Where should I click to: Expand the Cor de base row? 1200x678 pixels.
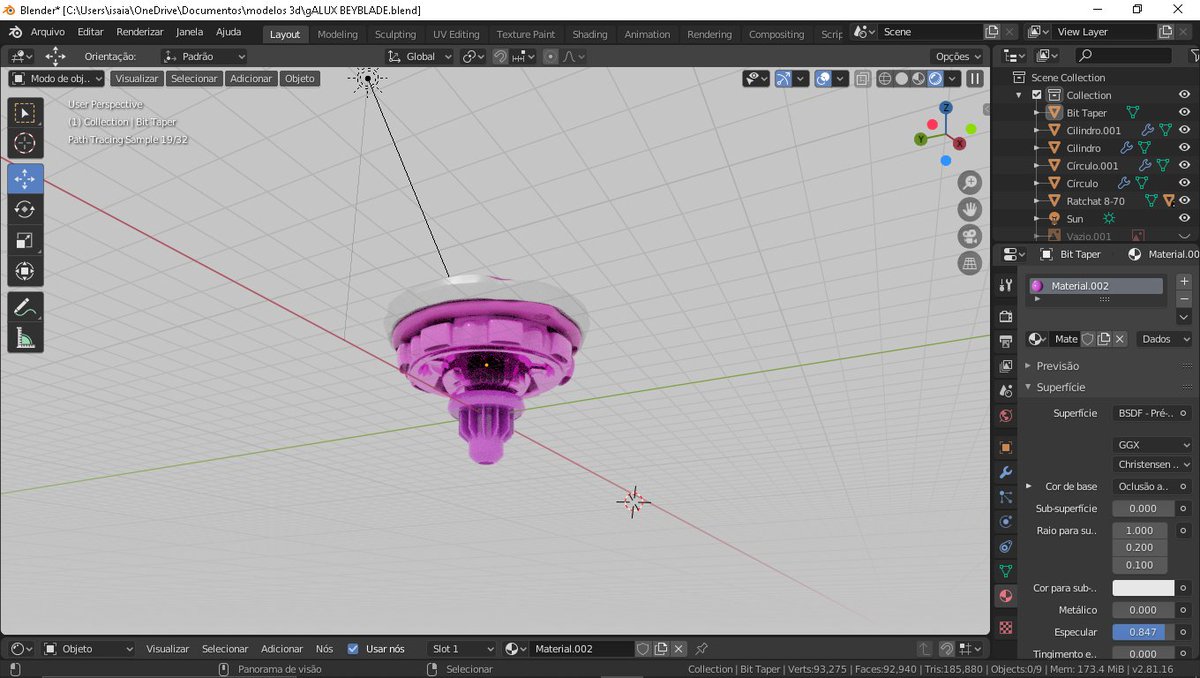(1029, 486)
